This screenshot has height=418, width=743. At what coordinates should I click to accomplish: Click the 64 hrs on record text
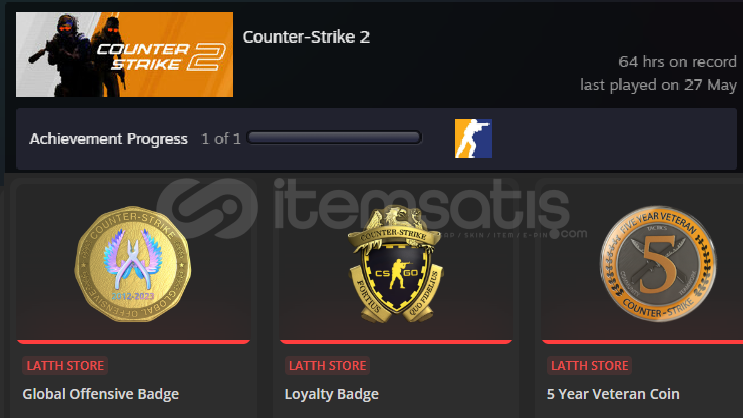677,62
